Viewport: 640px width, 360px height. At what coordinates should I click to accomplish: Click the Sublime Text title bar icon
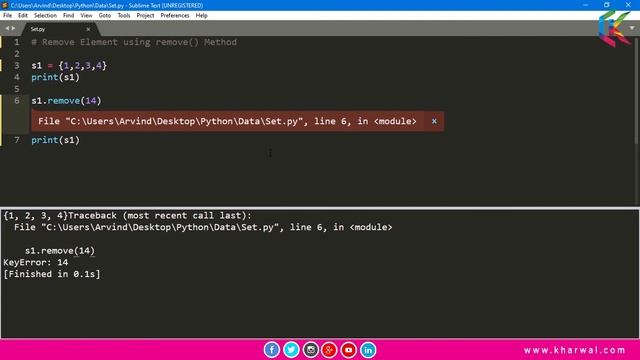tap(5, 5)
